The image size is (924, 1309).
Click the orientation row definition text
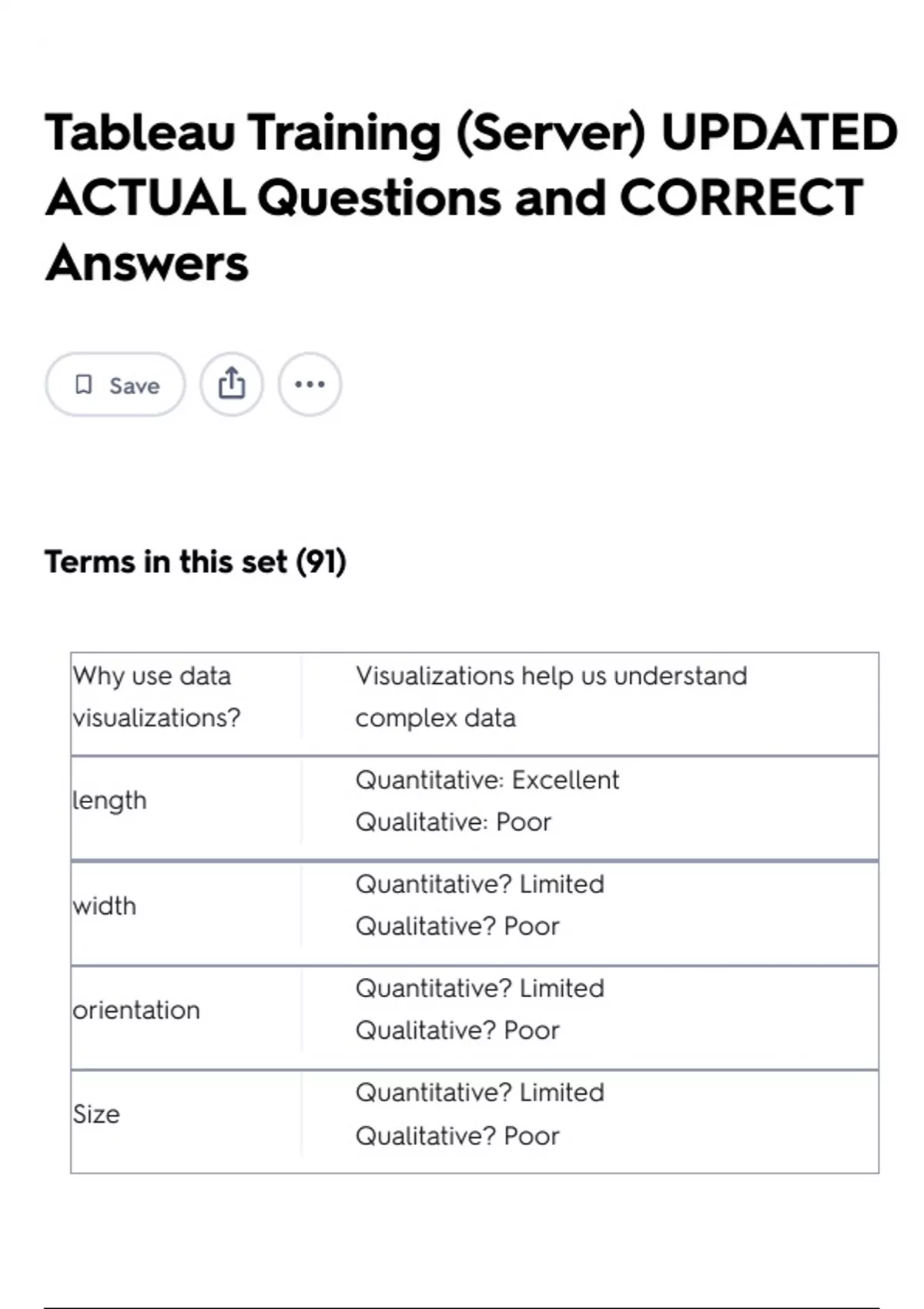480,1009
